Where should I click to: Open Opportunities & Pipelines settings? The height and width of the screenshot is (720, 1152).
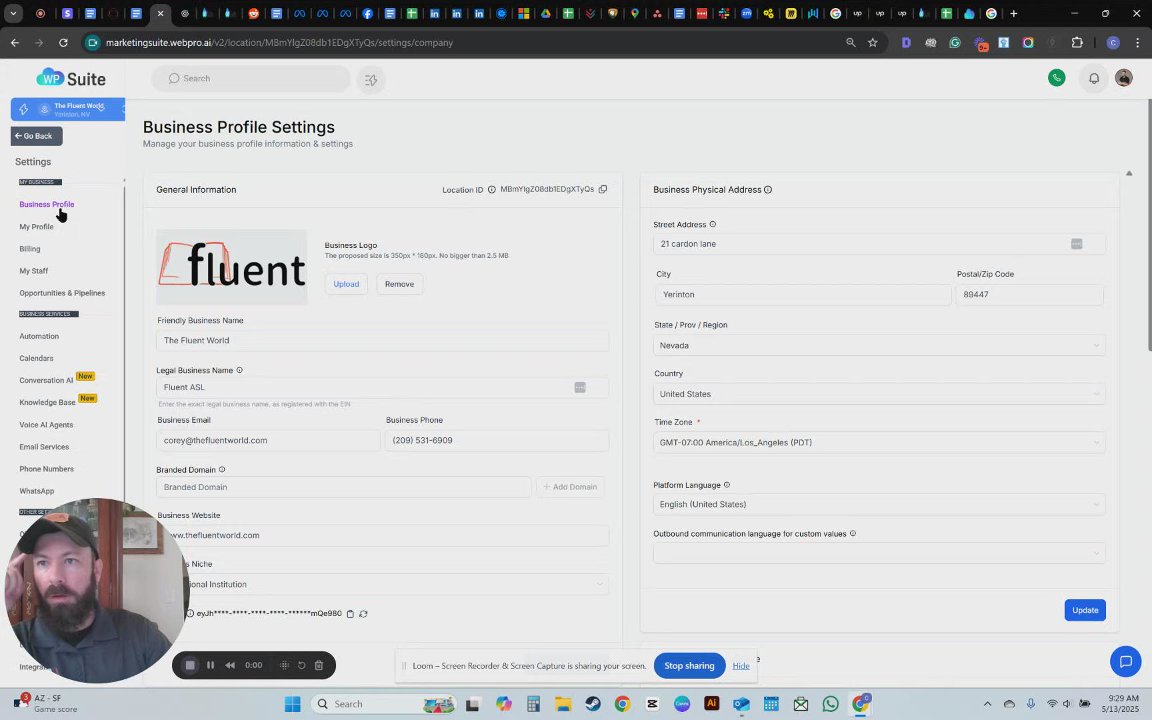[62, 292]
